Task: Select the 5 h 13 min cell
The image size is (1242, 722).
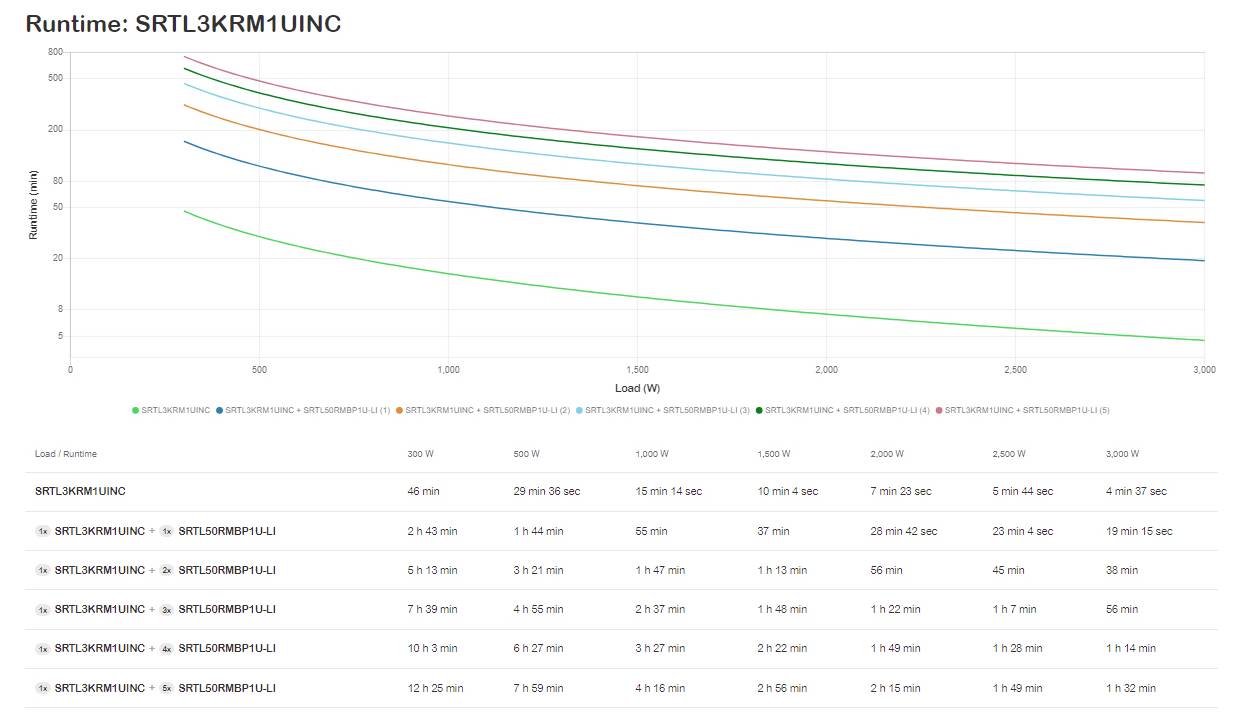Action: [432, 570]
